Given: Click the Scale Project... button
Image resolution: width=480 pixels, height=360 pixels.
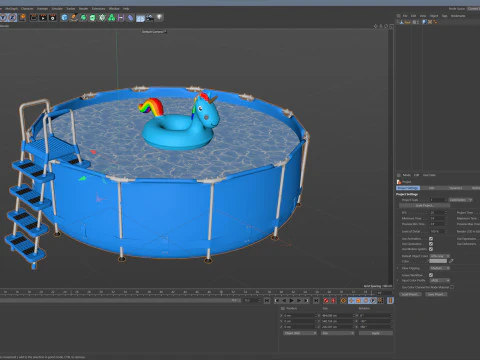Looking at the screenshot, I should pyautogui.click(x=424, y=205).
